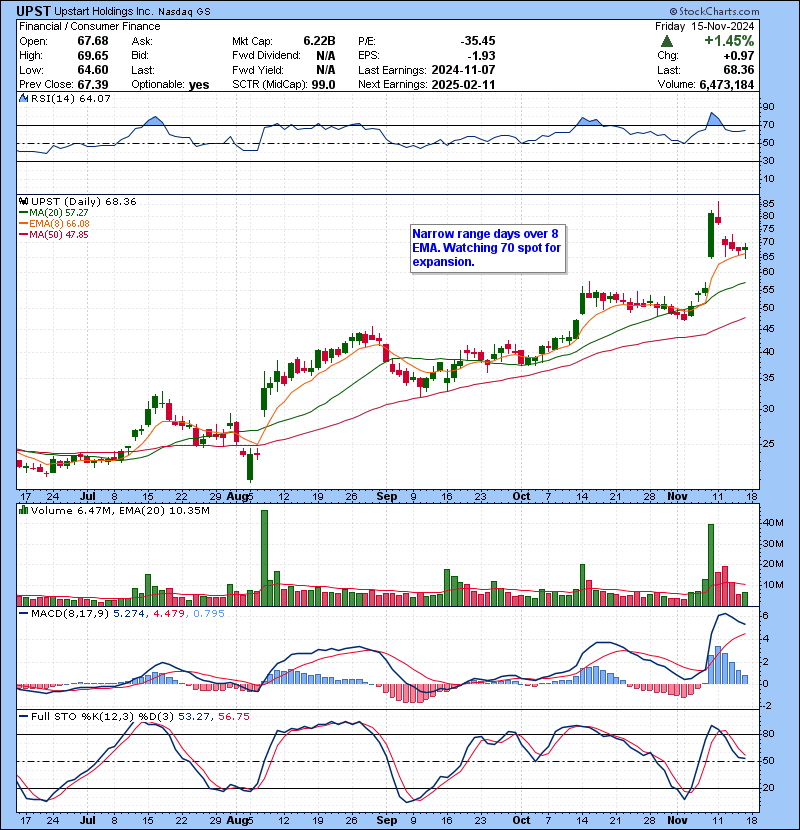Viewport: 800px width, 830px height.
Task: Click the EPS value -1.93
Action: coord(481,56)
